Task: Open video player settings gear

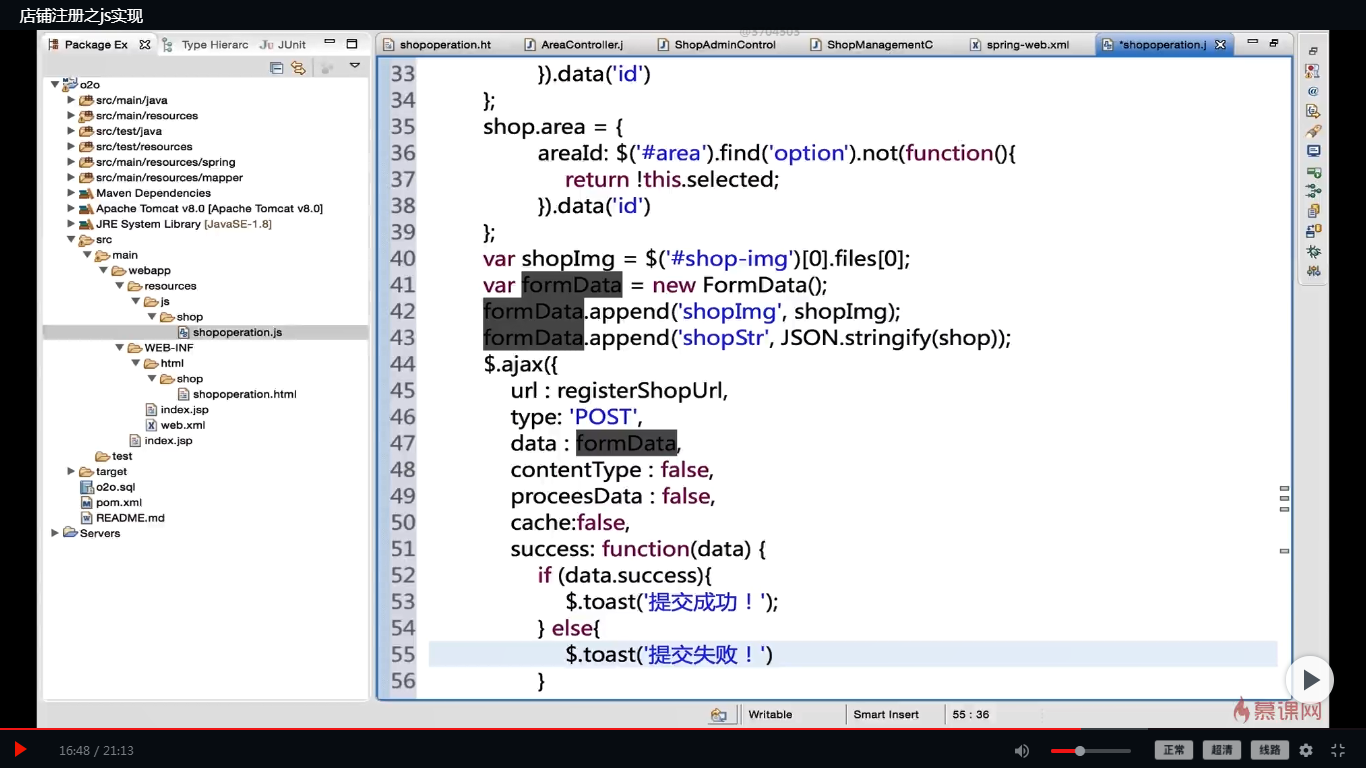Action: (x=1306, y=750)
